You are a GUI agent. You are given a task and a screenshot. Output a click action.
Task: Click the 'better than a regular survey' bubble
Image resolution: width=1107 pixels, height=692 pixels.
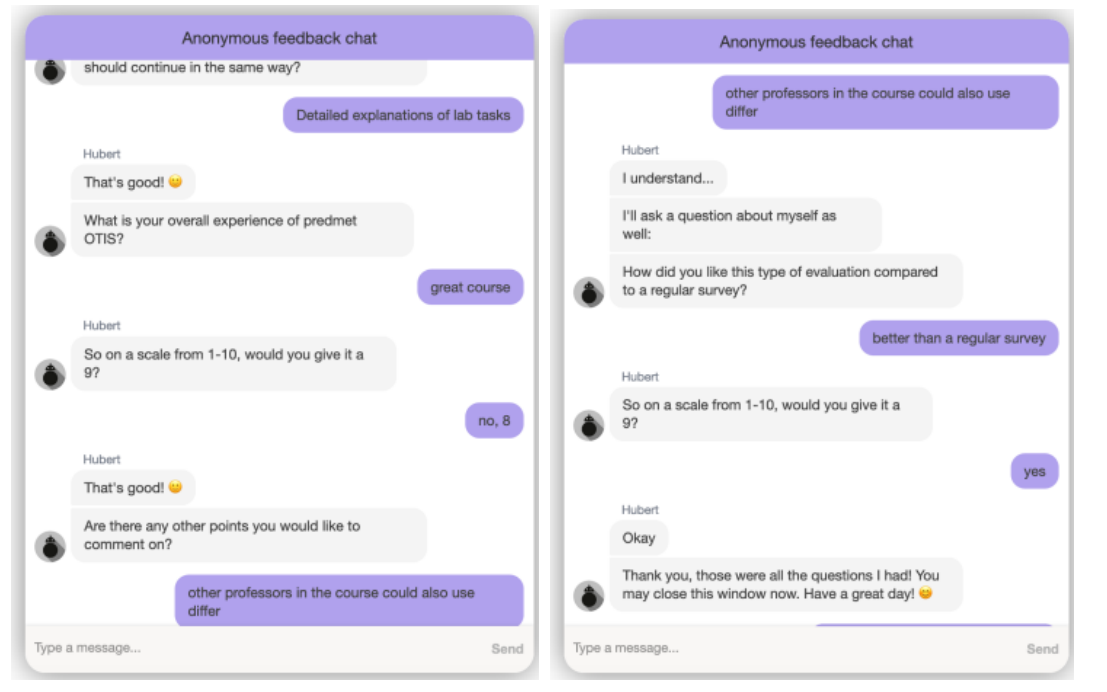click(x=958, y=338)
